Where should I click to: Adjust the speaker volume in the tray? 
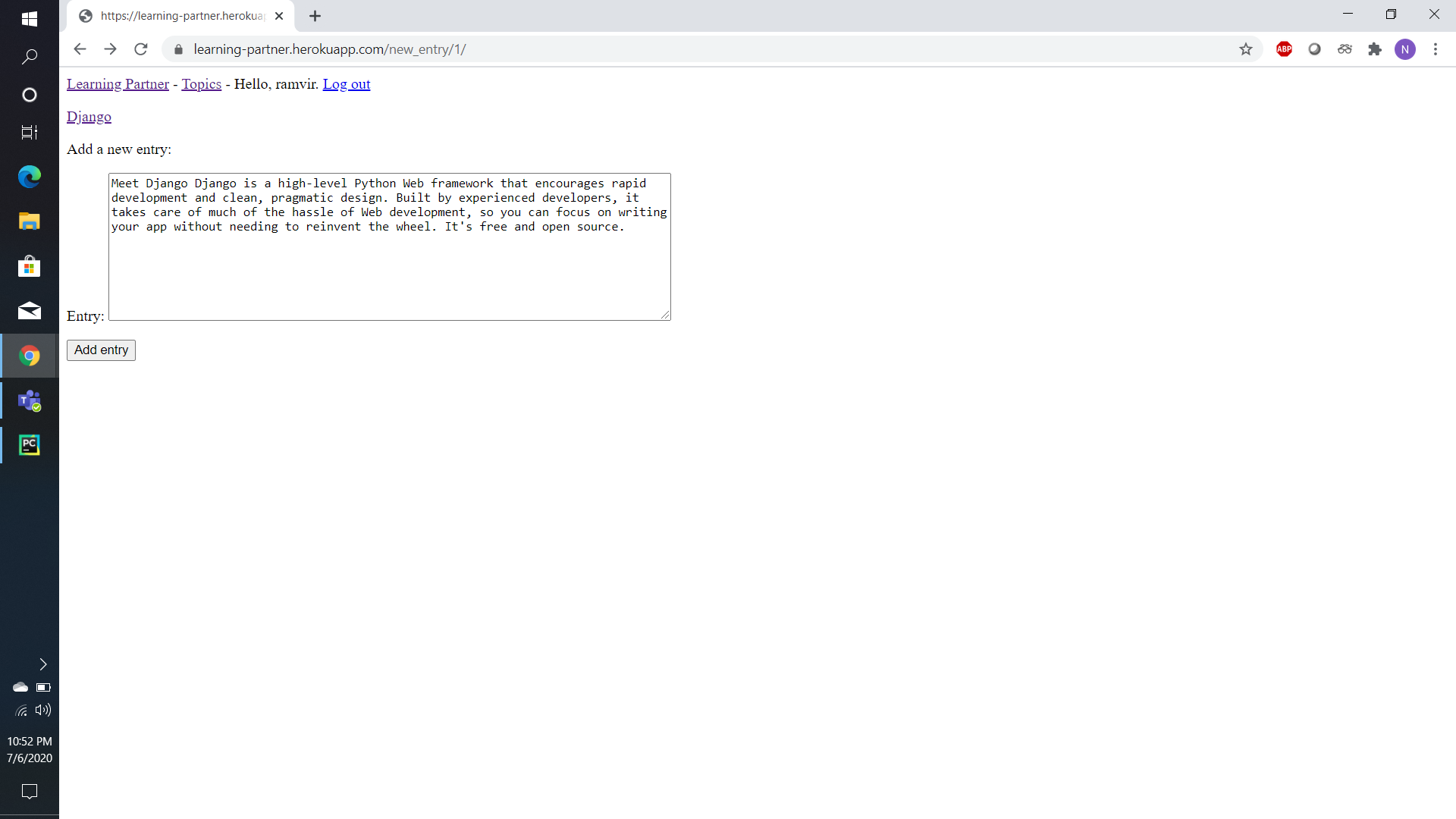click(43, 710)
